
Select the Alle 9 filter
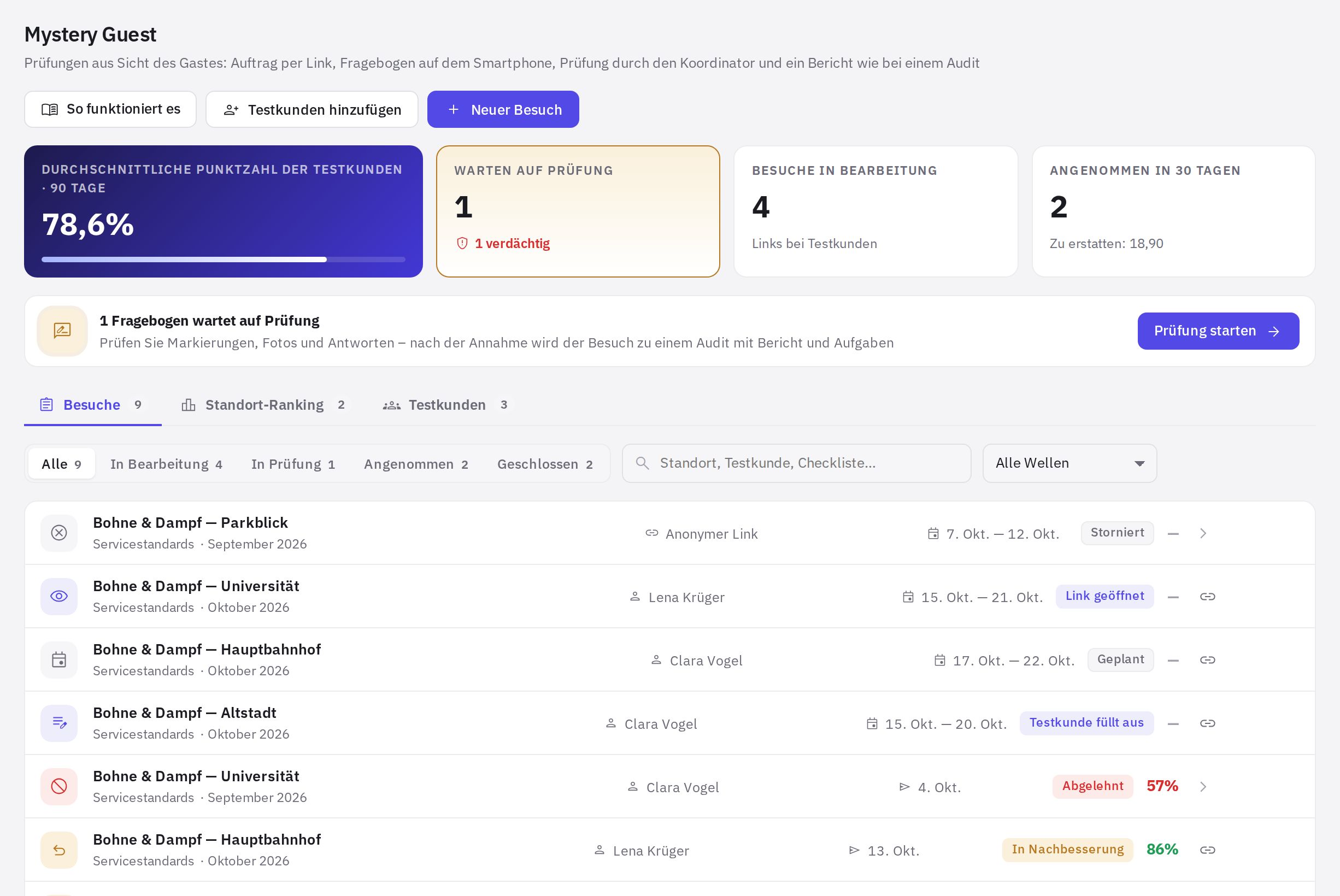[x=62, y=464]
